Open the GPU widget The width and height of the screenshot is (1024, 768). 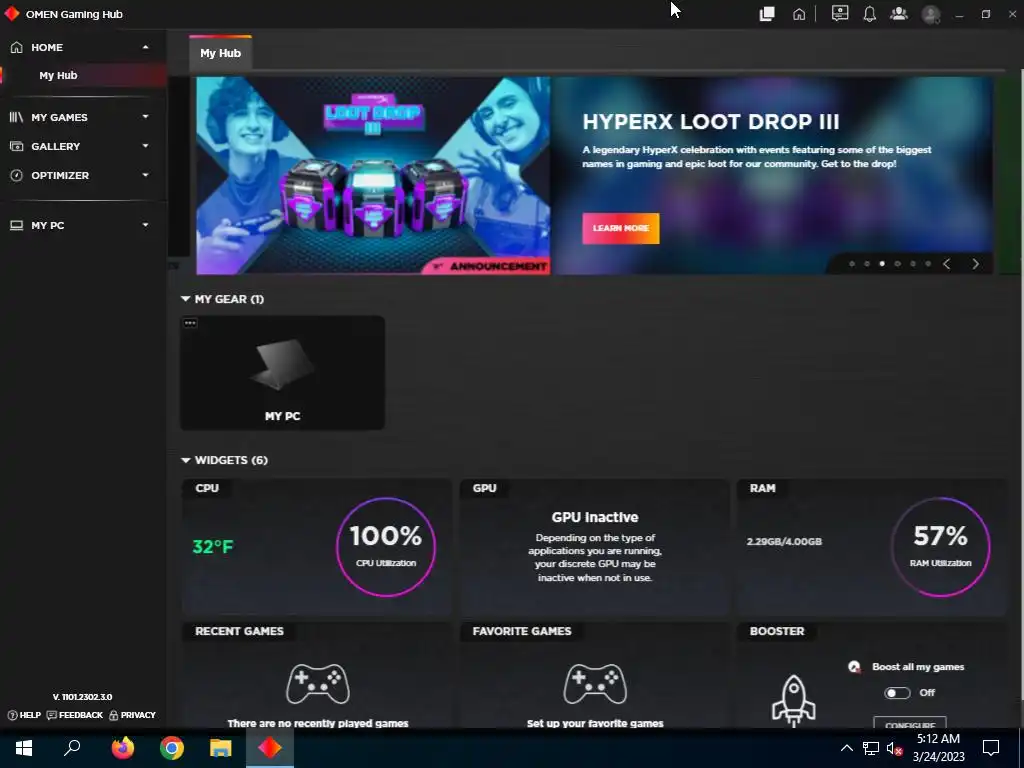tap(594, 547)
